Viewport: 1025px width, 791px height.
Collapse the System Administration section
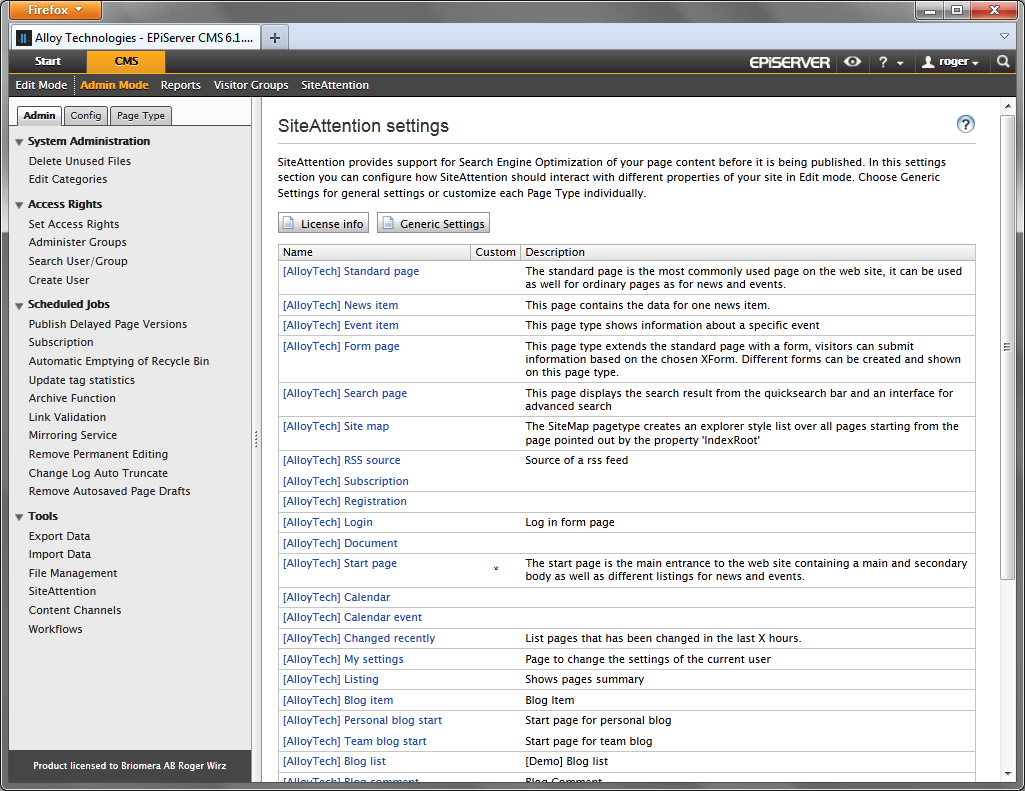click(x=20, y=142)
